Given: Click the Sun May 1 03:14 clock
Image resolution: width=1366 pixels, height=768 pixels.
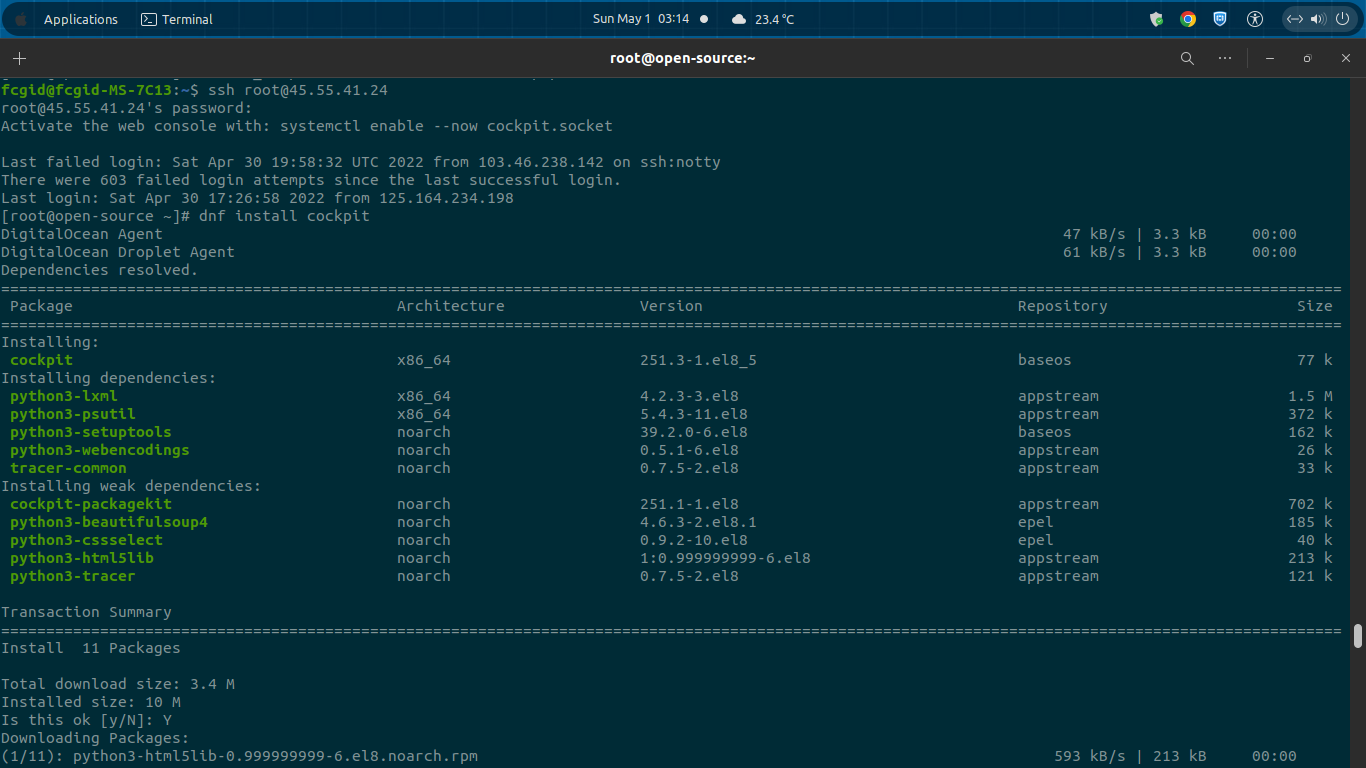Looking at the screenshot, I should click(x=641, y=19).
